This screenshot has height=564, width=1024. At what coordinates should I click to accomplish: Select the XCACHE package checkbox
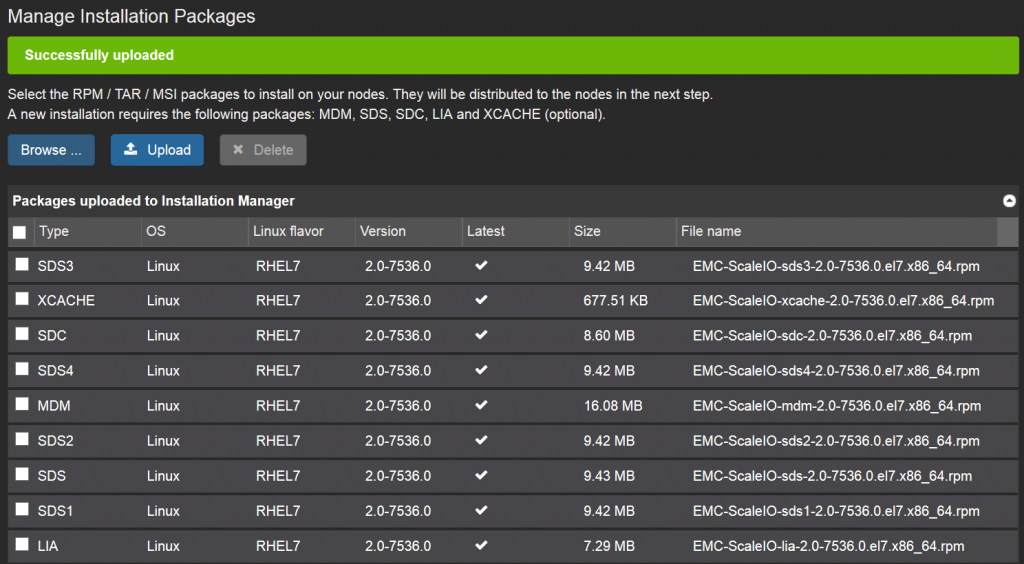point(22,299)
